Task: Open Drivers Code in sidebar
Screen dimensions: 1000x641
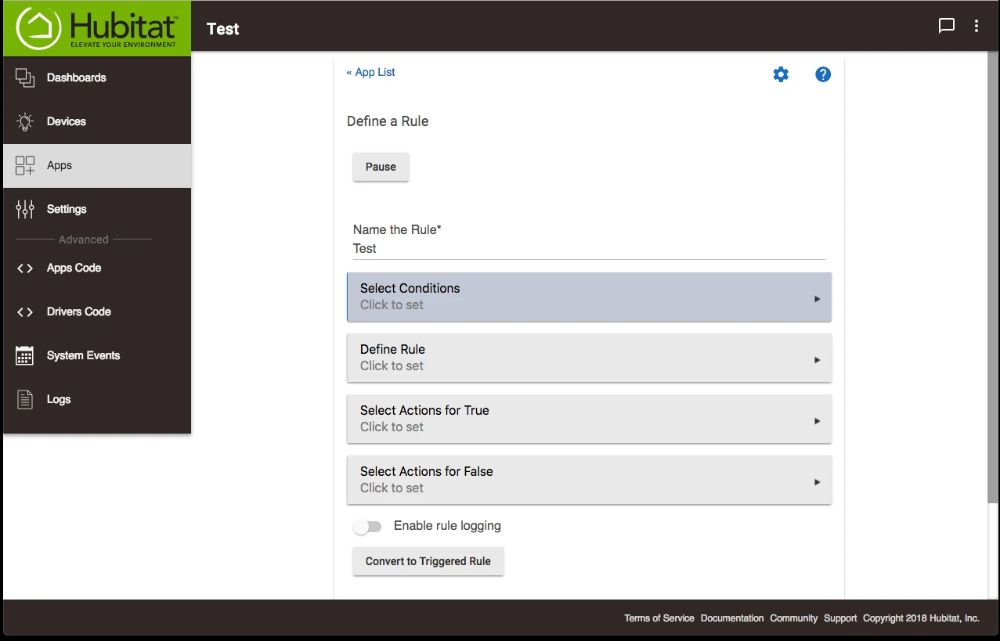Action: (78, 312)
